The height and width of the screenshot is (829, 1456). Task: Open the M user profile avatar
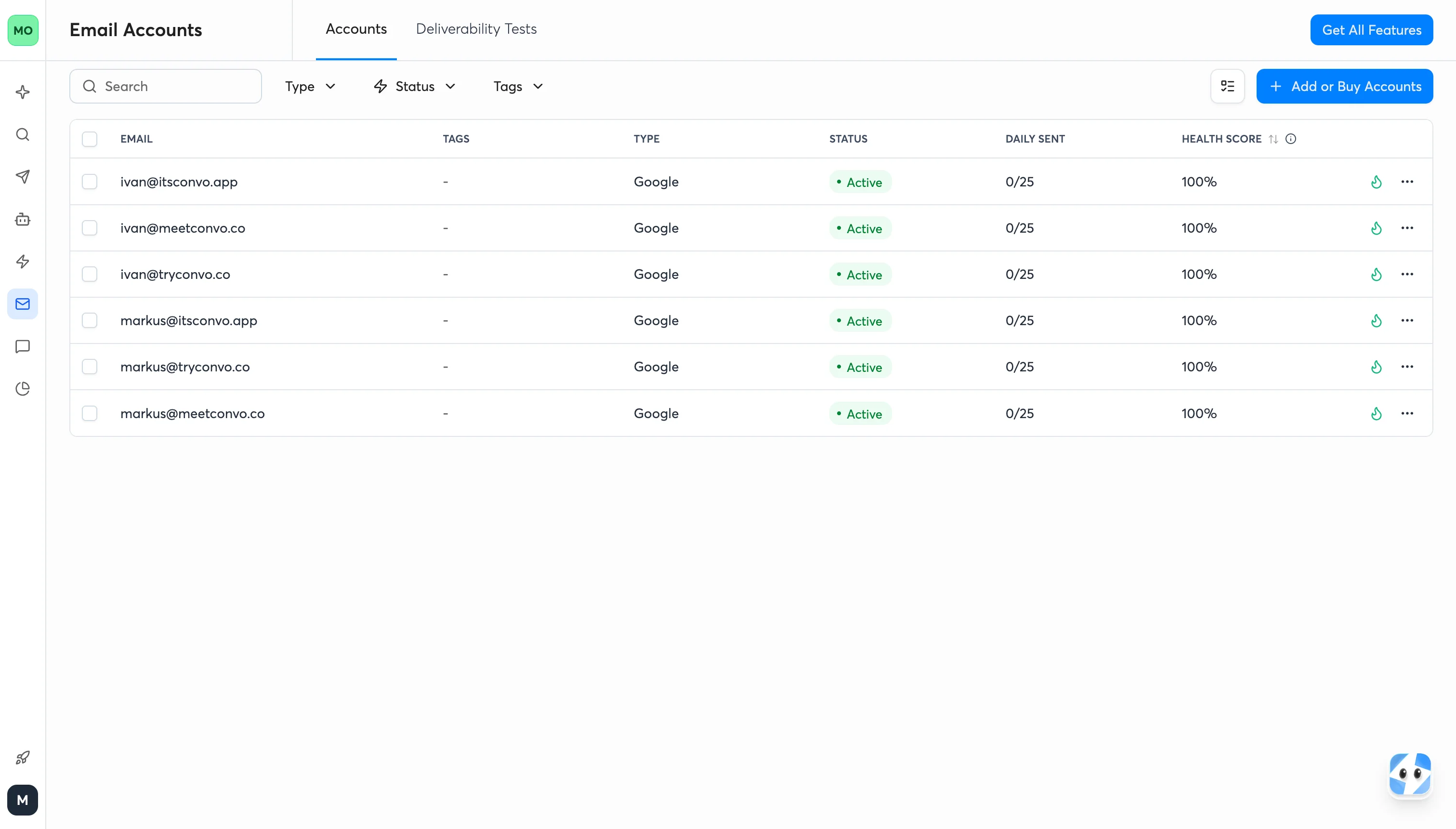click(x=23, y=800)
